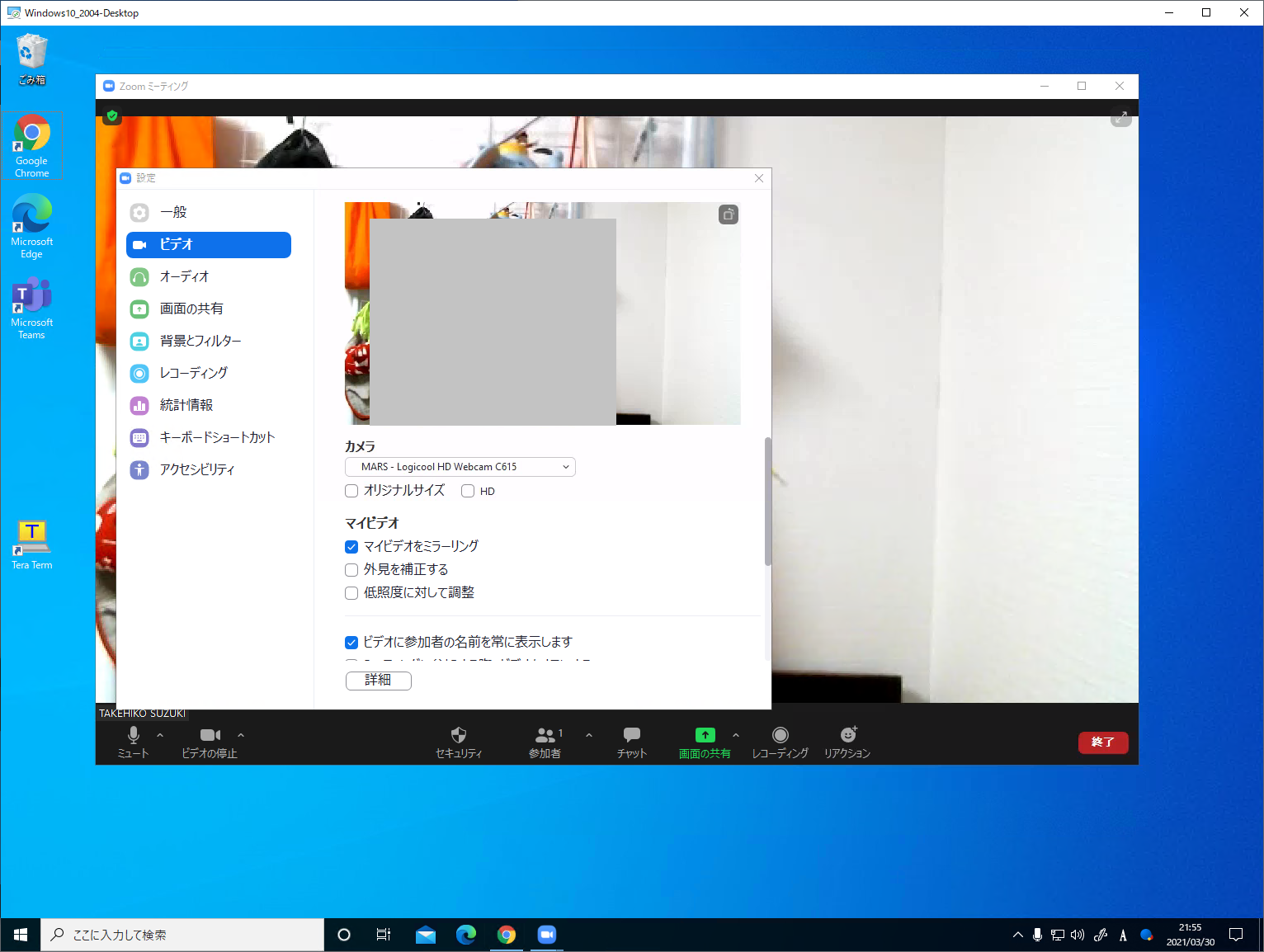Click the red 終了 button
1264x952 pixels.
[1103, 742]
